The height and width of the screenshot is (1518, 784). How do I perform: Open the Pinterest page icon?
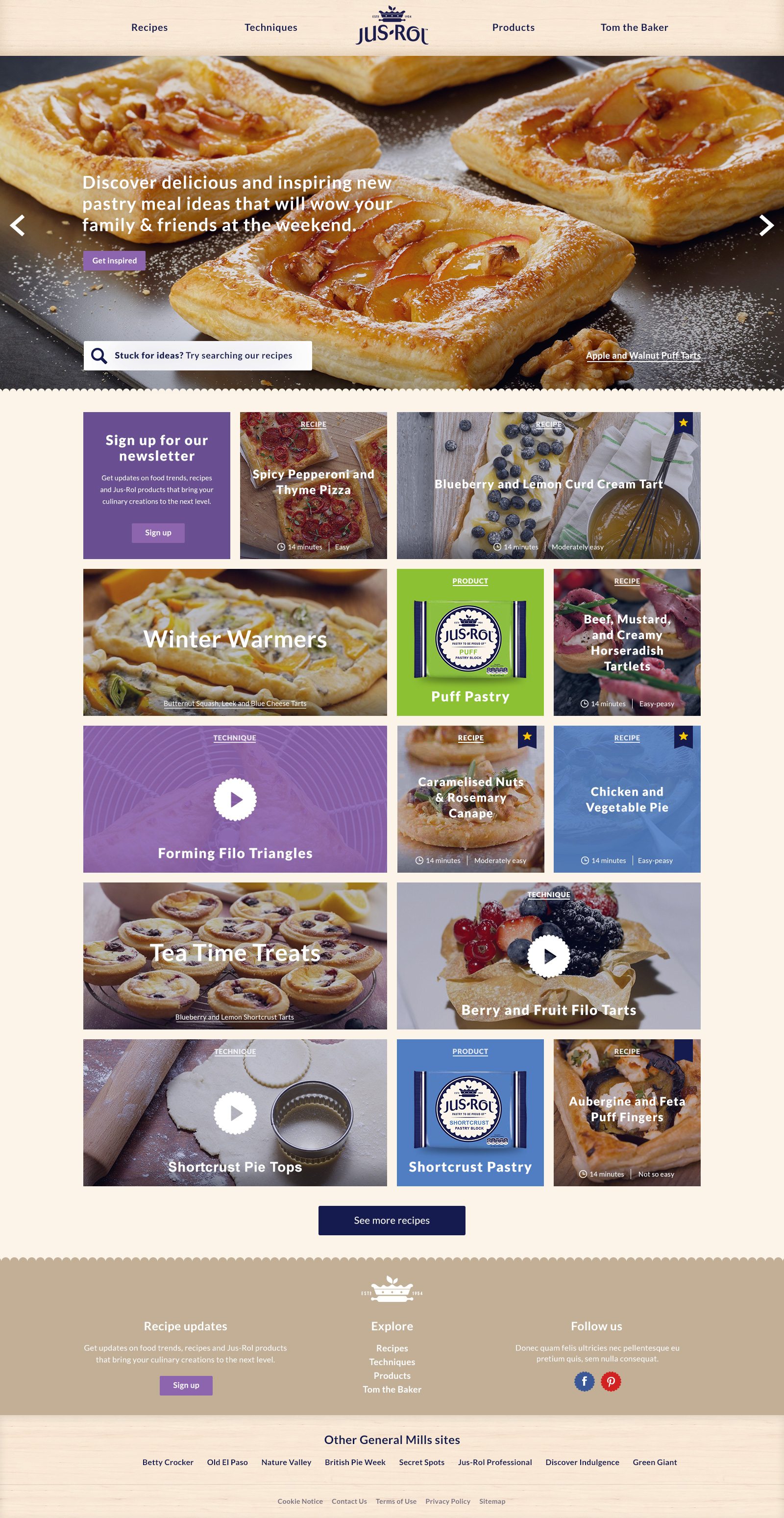tap(611, 1381)
